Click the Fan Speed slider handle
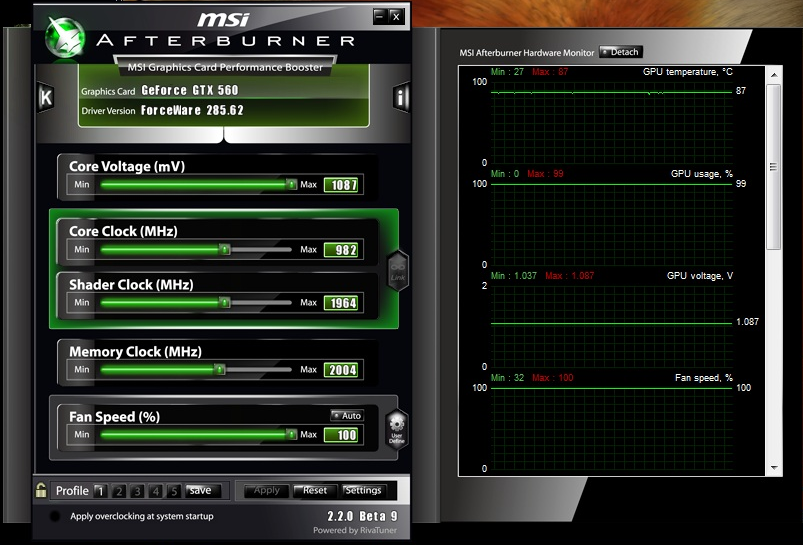This screenshot has height=545, width=803. click(291, 434)
